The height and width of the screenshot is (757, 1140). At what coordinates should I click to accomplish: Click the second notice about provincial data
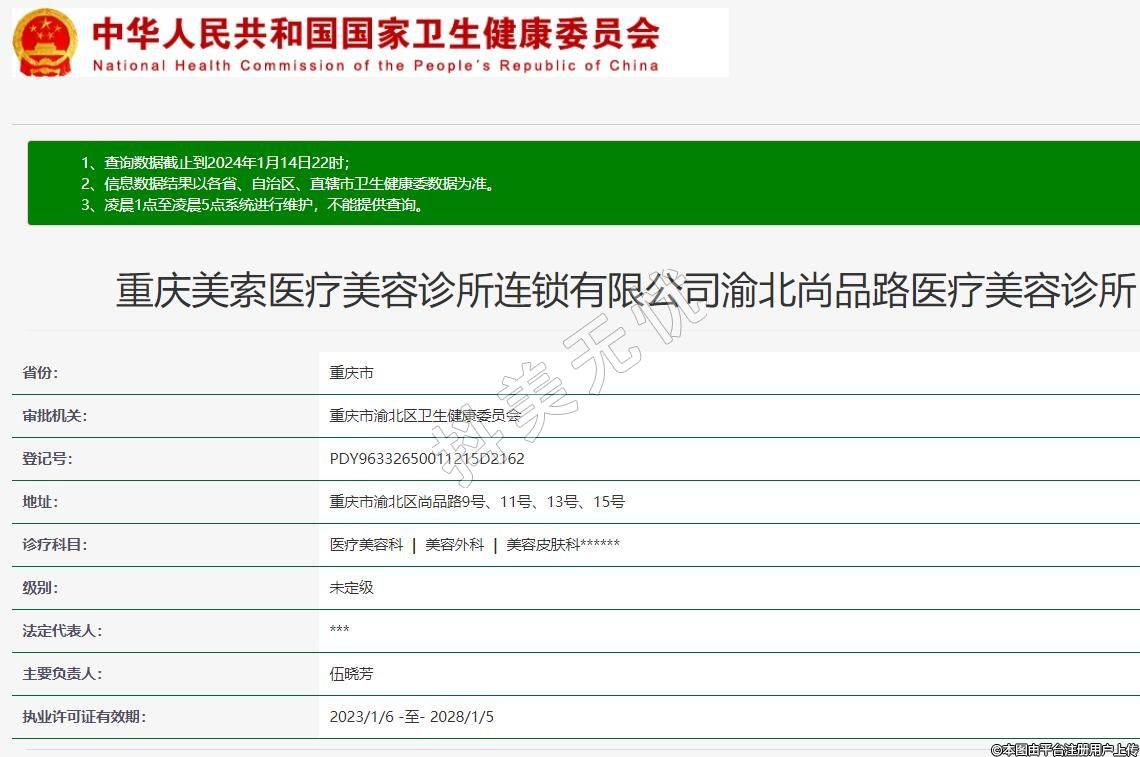287,184
